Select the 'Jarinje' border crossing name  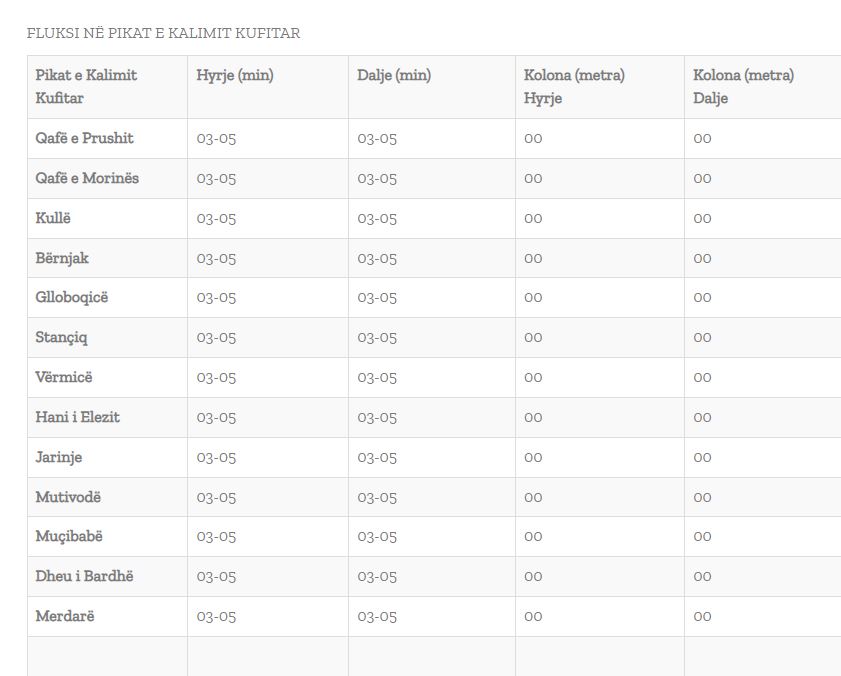(x=59, y=457)
